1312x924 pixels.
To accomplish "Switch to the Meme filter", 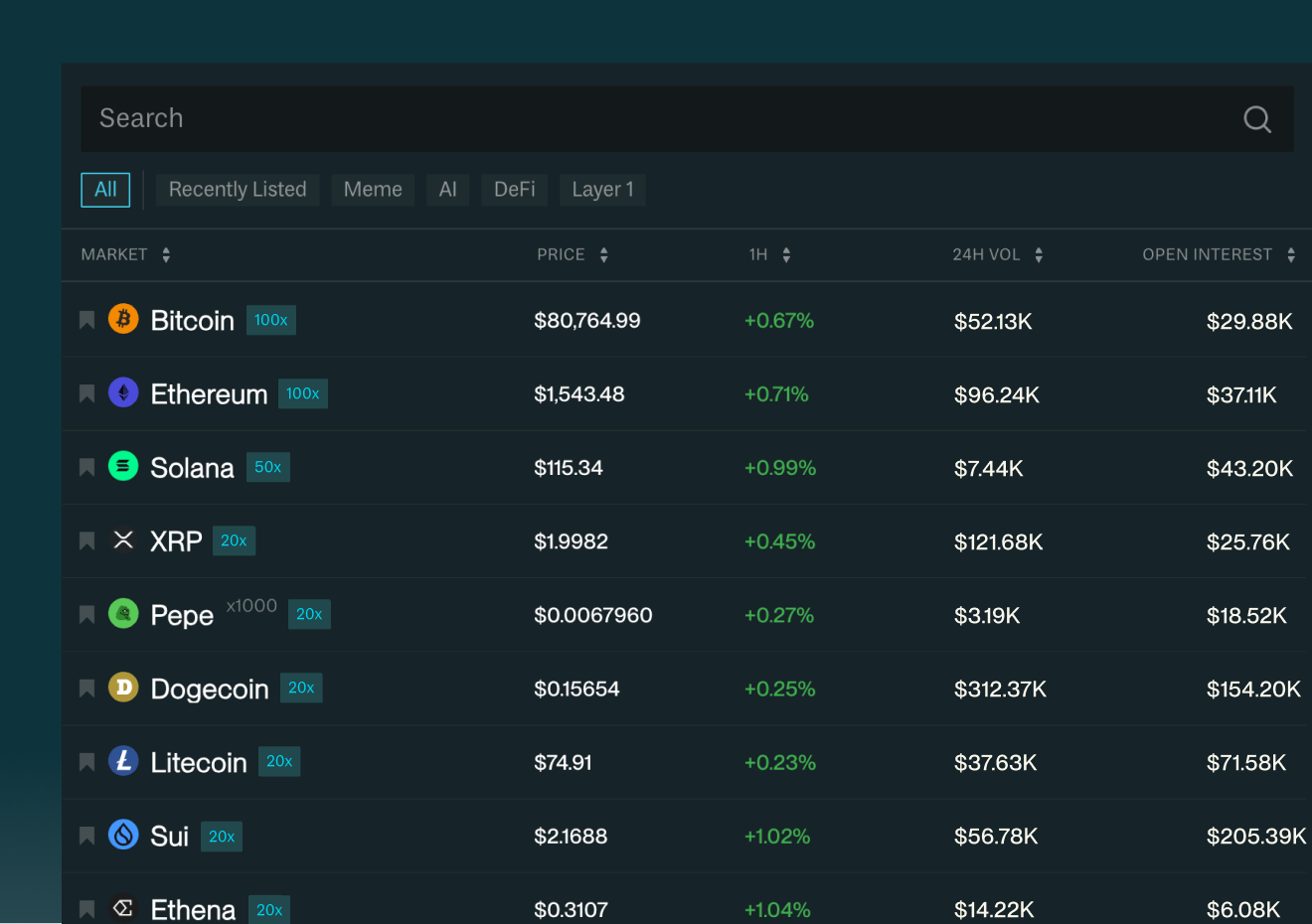I will tap(373, 190).
